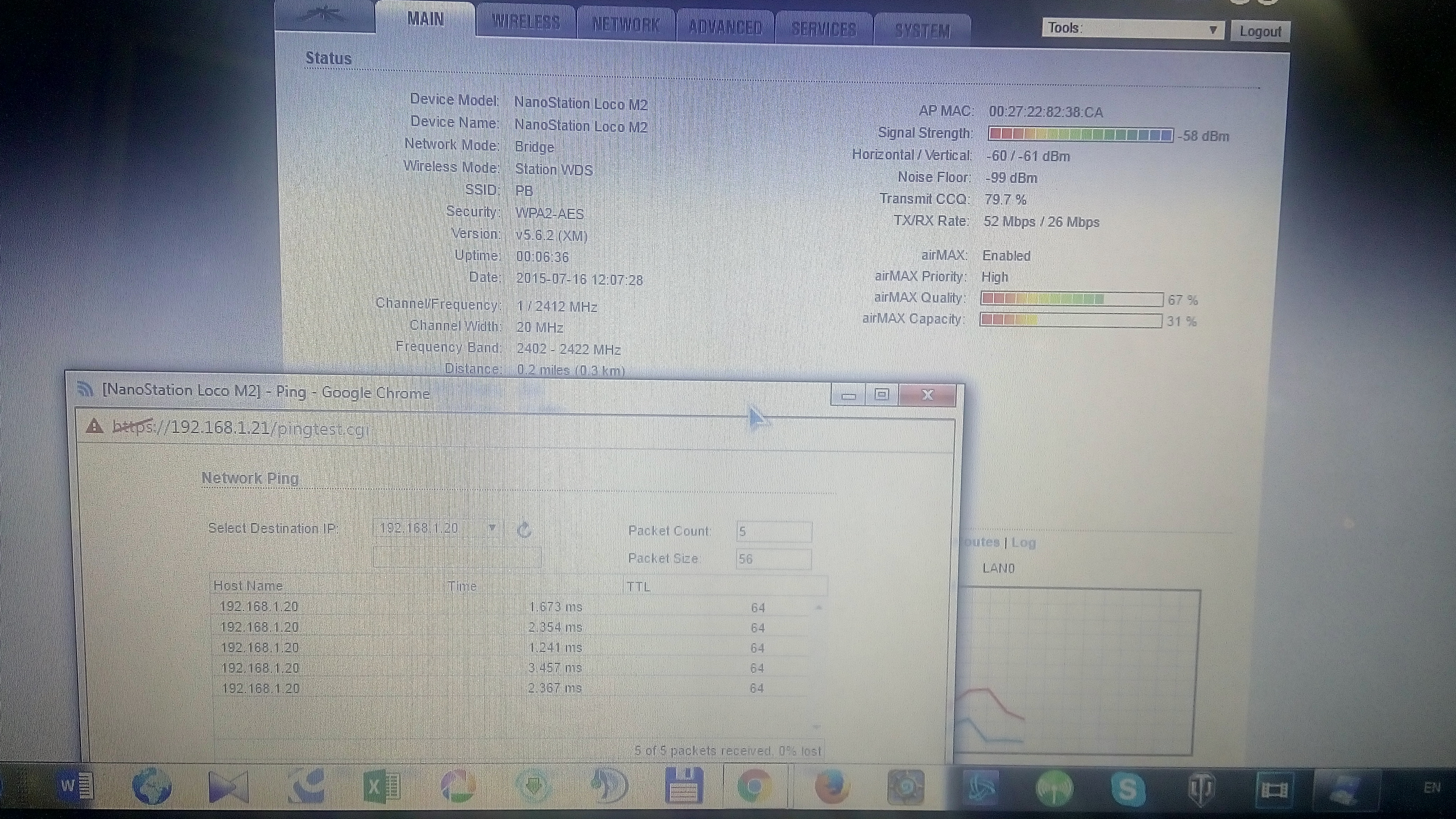Open the film strip taskbar icon
Viewport: 1456px width, 819px height.
tap(1274, 789)
